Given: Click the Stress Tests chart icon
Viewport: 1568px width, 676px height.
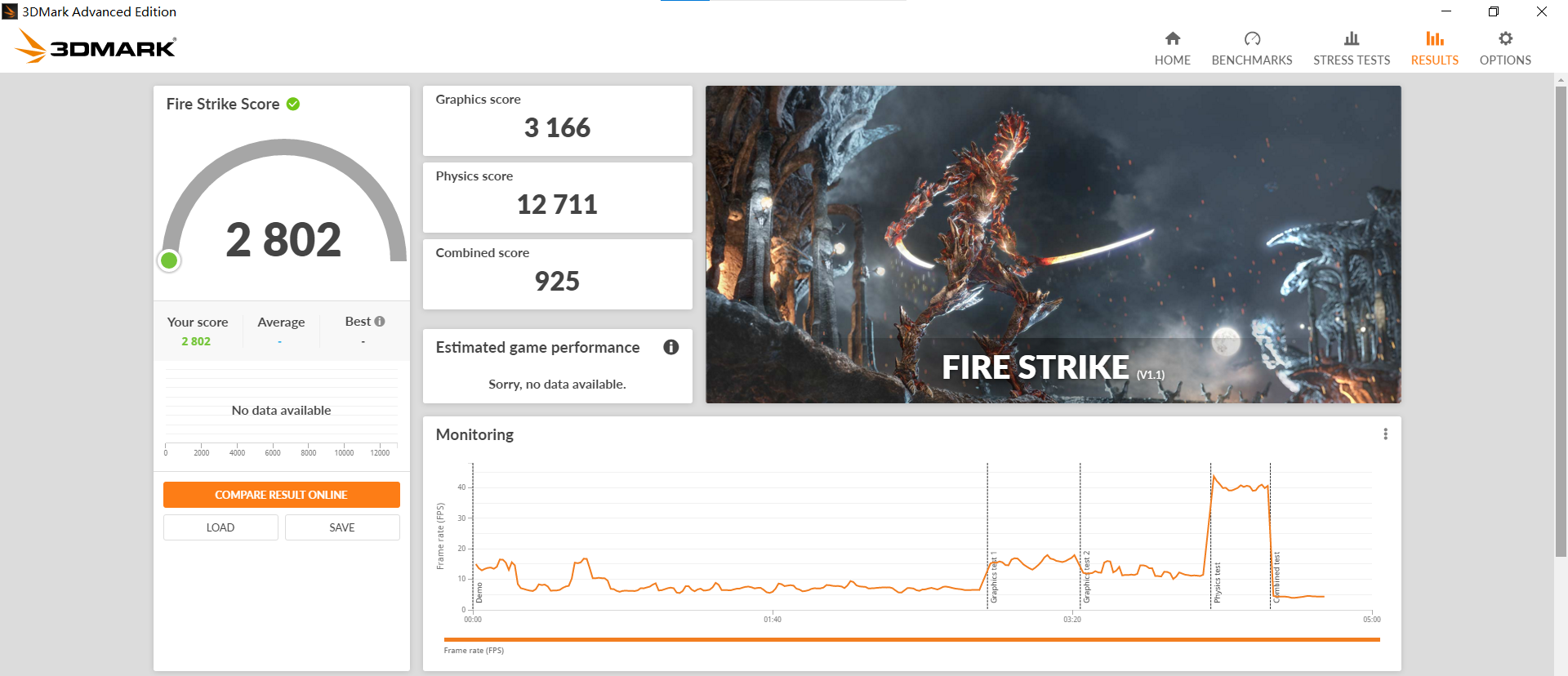Looking at the screenshot, I should (1352, 38).
